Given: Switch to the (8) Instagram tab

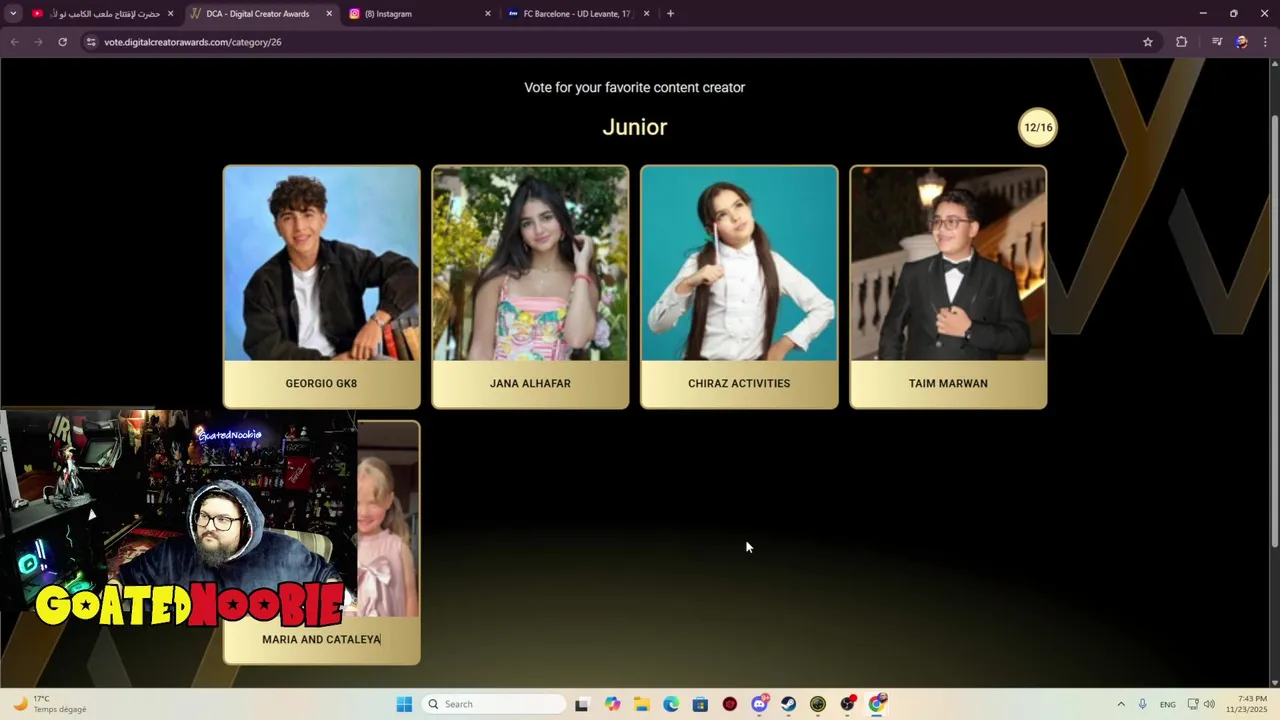Looking at the screenshot, I should [x=420, y=14].
